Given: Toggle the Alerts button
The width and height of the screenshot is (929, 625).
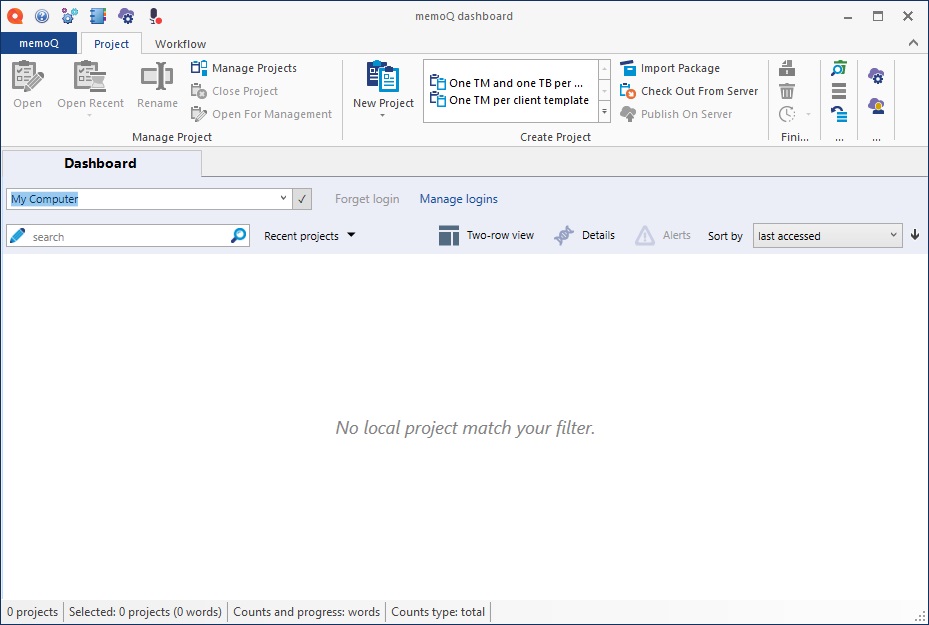Looking at the screenshot, I should tap(663, 235).
